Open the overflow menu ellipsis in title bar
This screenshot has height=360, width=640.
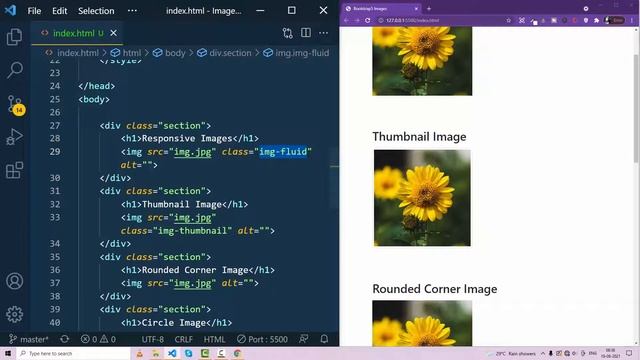click(132, 11)
